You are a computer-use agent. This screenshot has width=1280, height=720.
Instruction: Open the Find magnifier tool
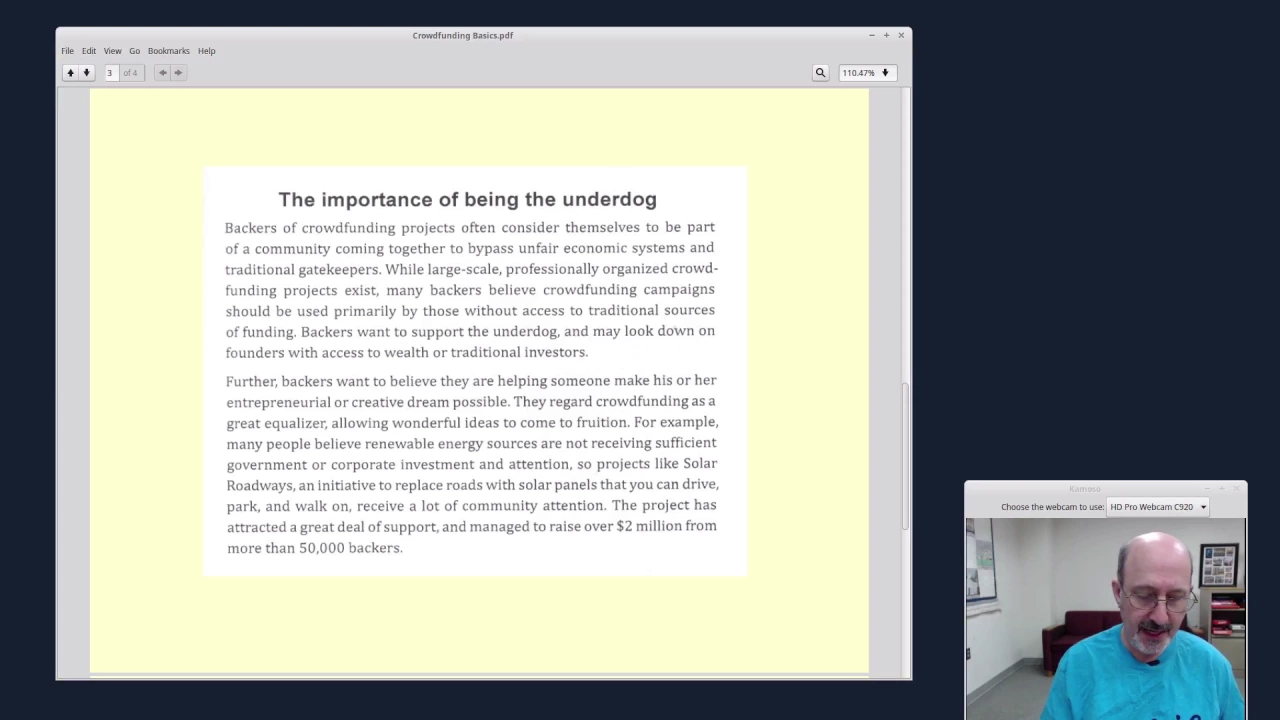tap(820, 72)
